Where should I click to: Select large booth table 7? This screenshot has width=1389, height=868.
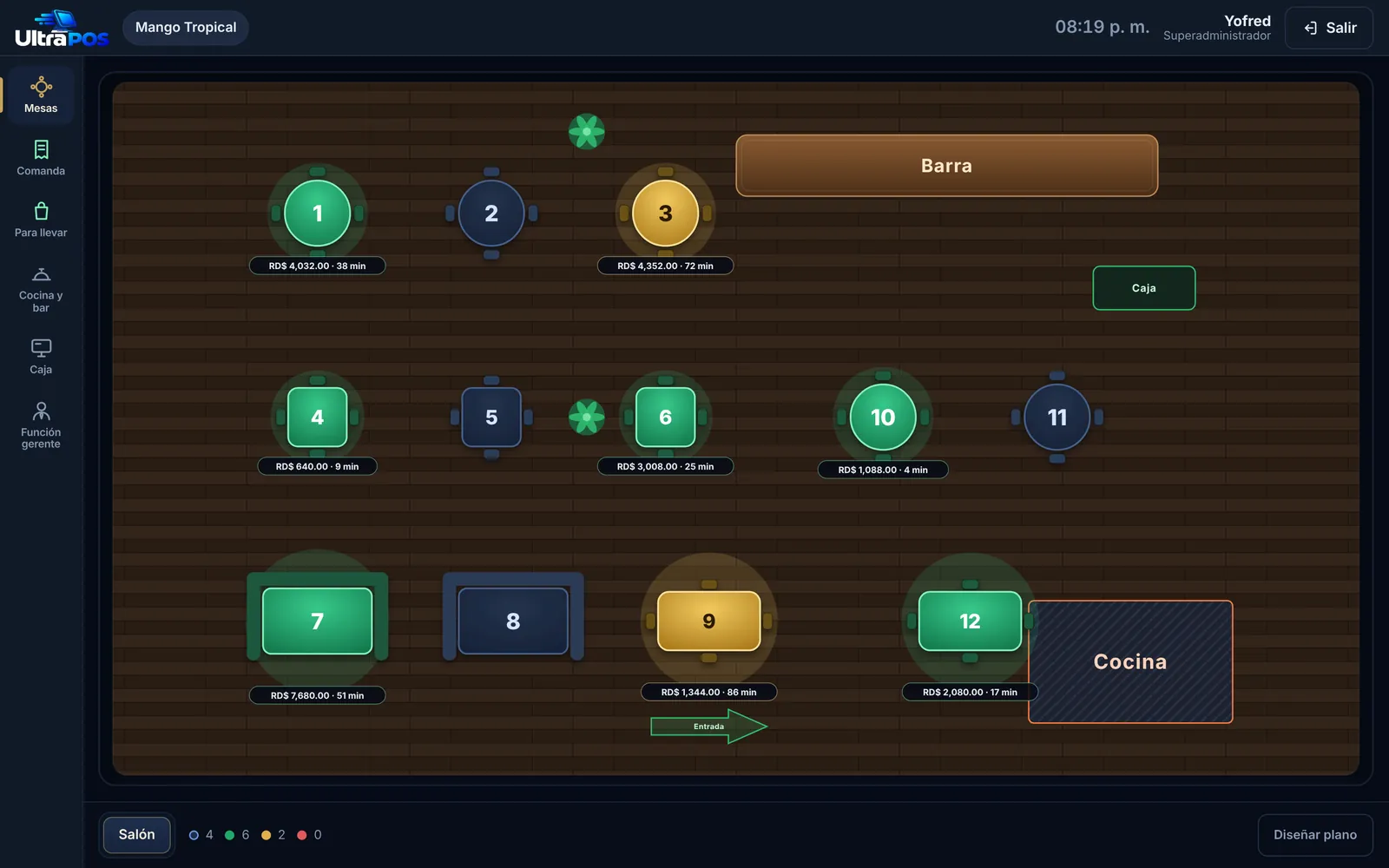tap(318, 621)
